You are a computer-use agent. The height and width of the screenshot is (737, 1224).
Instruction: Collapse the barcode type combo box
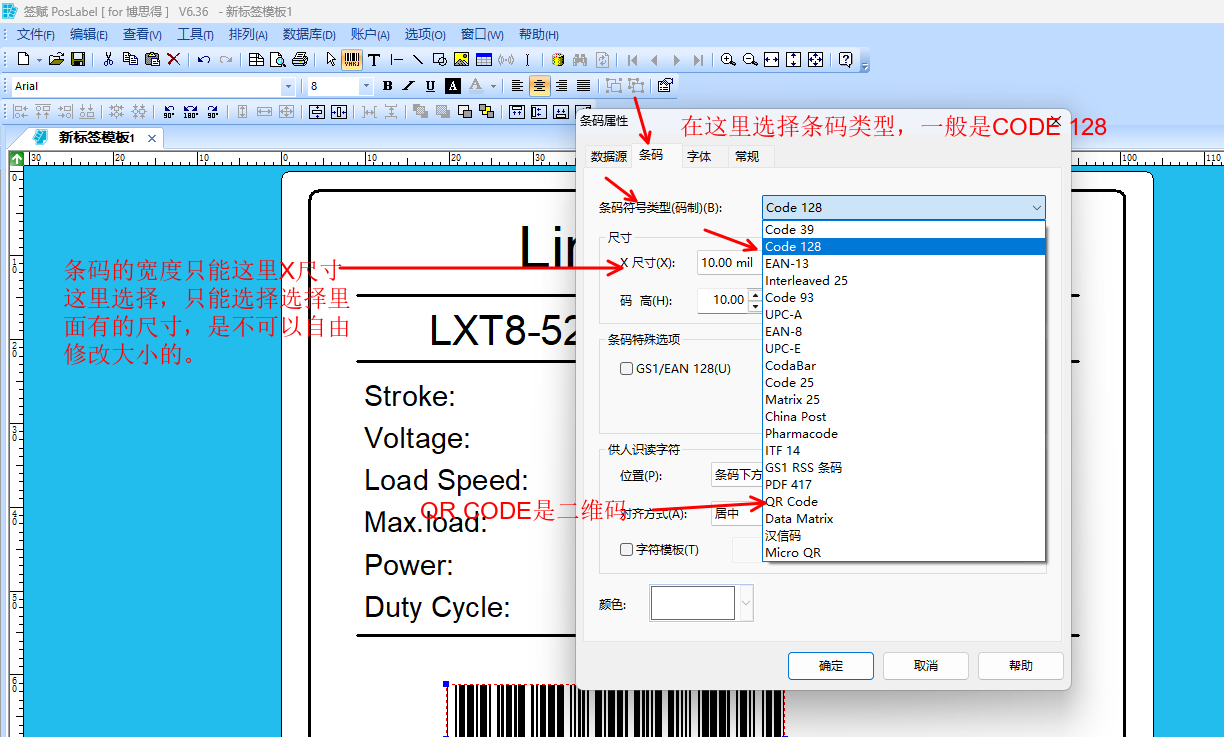click(x=1035, y=208)
